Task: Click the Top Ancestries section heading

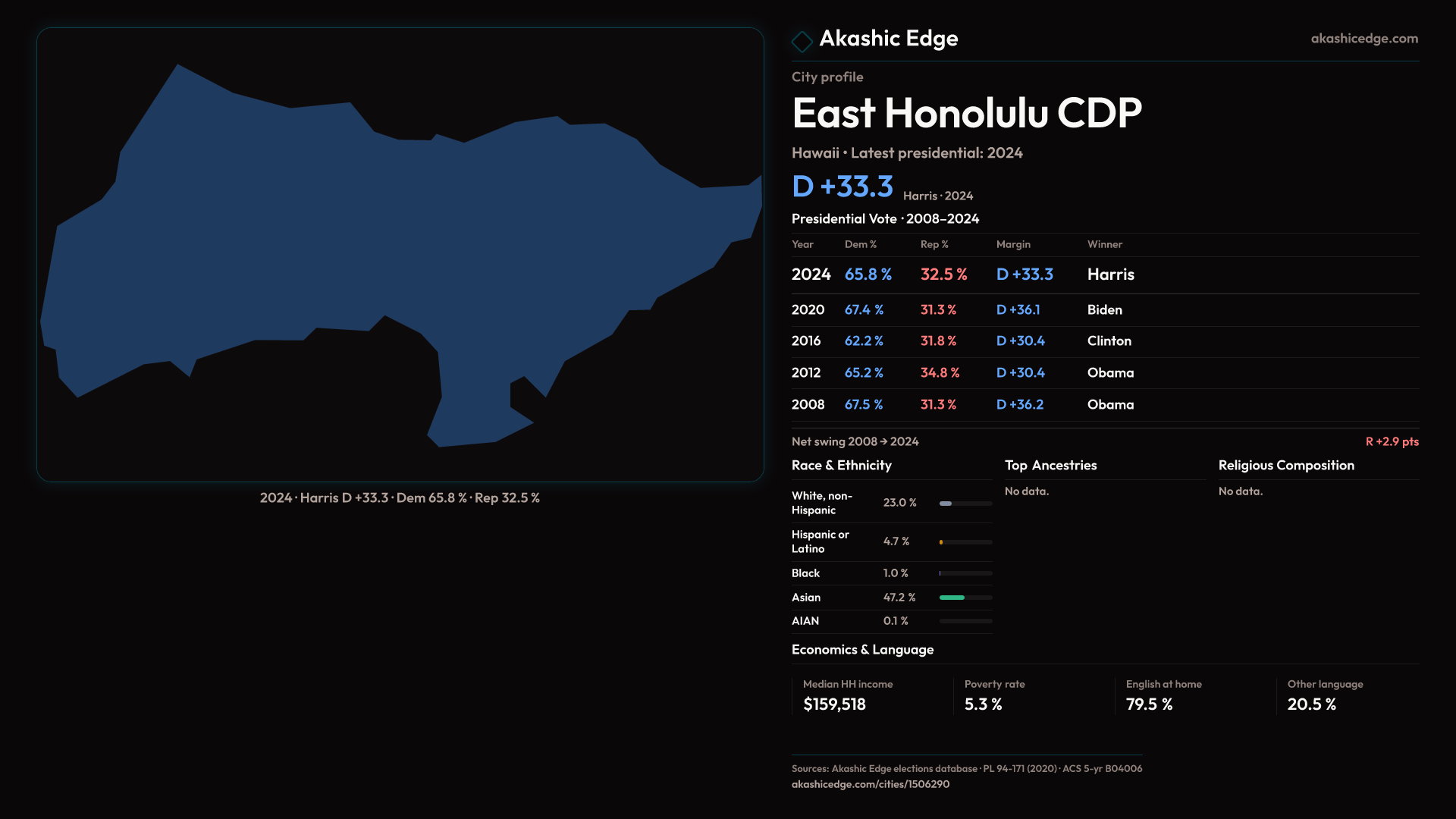Action: tap(1050, 466)
